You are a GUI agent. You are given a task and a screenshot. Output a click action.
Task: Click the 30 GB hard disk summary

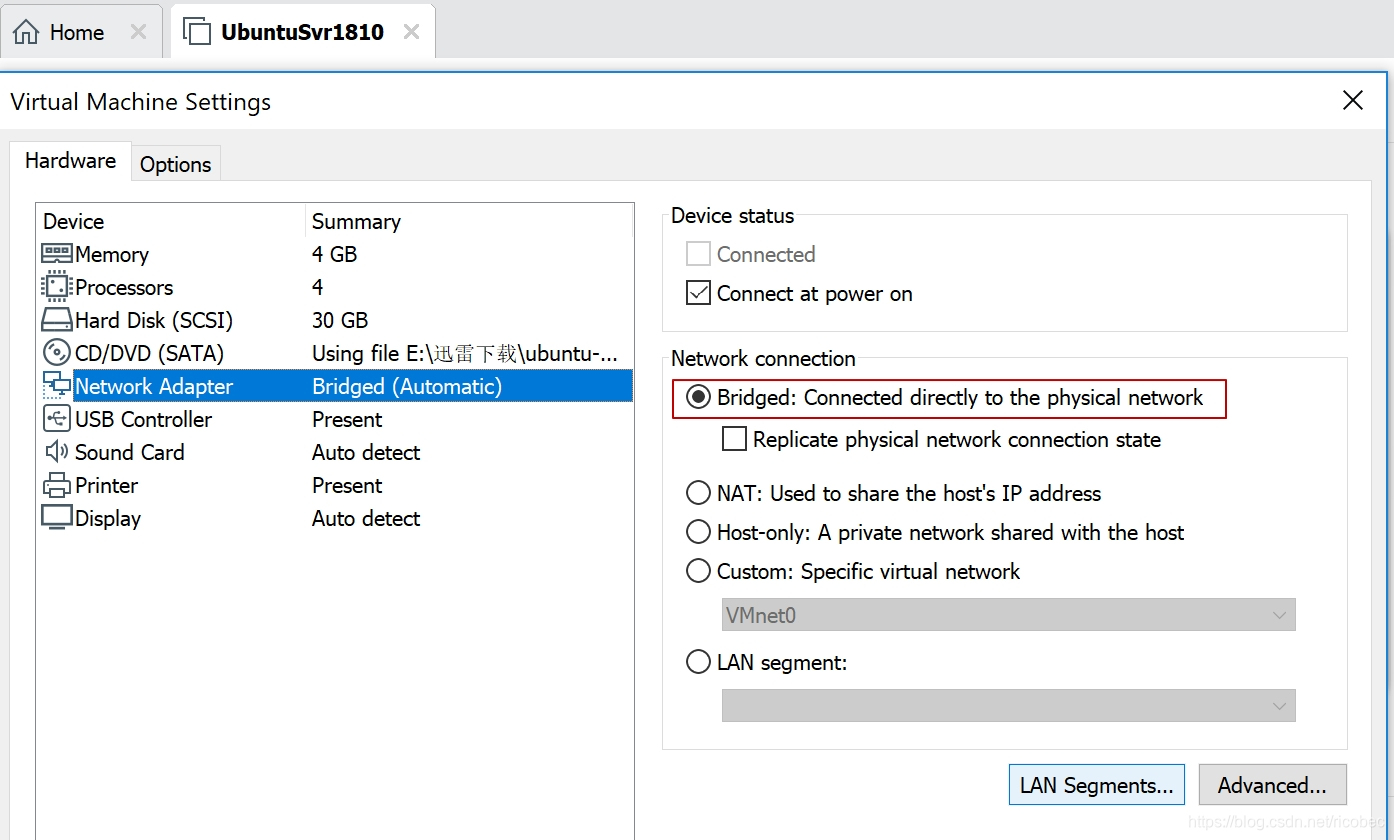(340, 320)
